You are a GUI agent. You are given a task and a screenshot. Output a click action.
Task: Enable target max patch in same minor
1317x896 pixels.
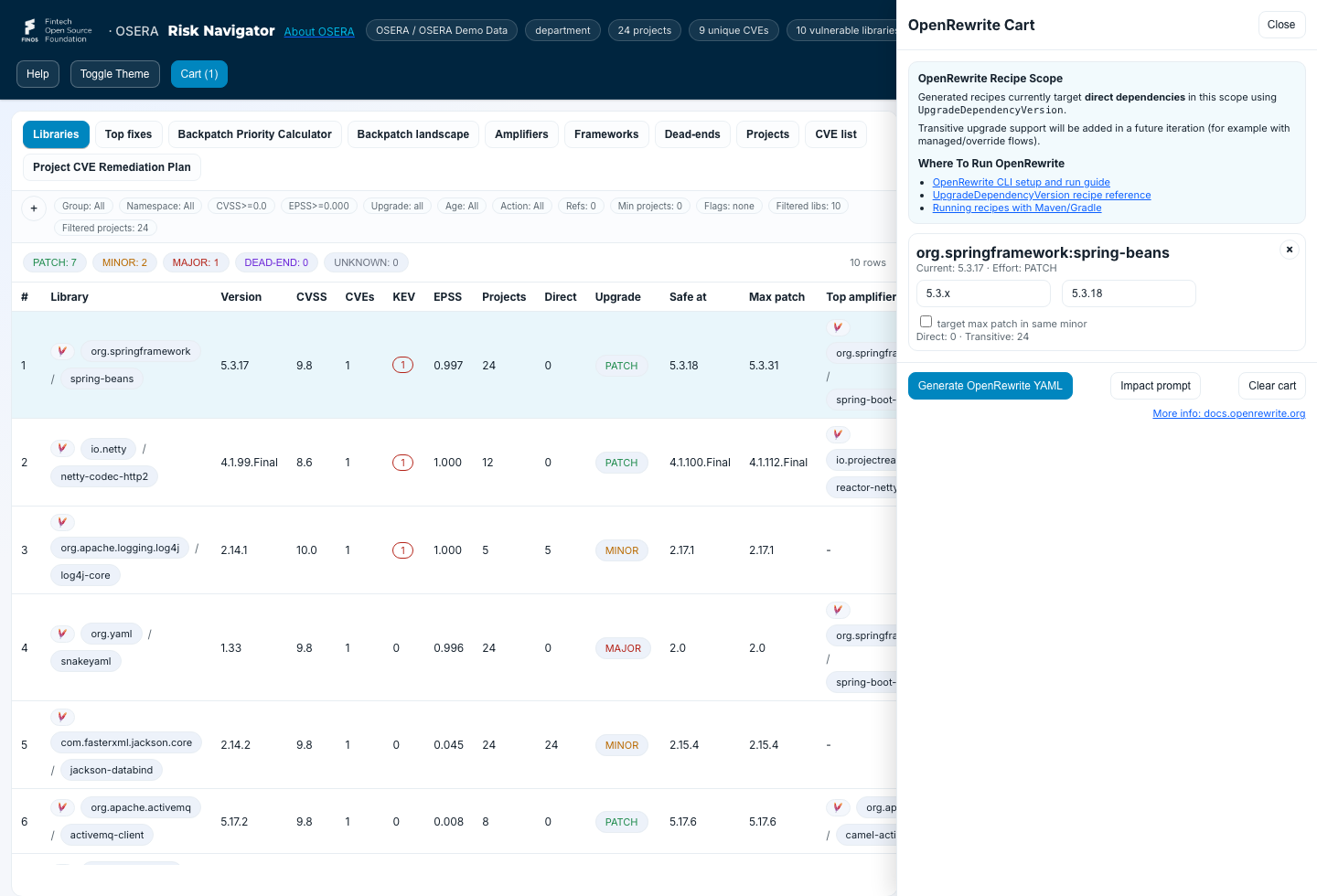point(926,322)
